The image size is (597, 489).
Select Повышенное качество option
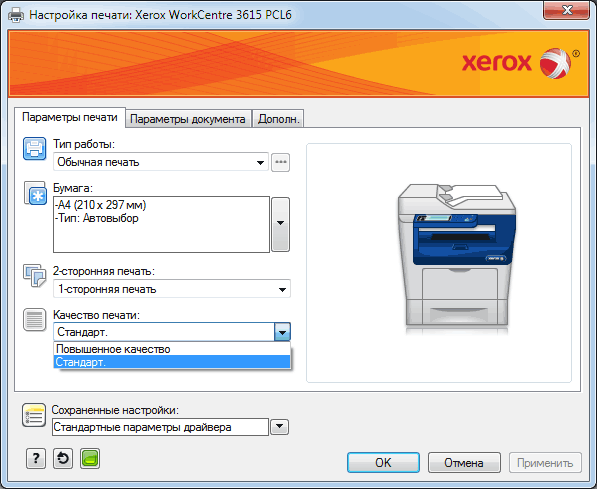[x=172, y=349]
